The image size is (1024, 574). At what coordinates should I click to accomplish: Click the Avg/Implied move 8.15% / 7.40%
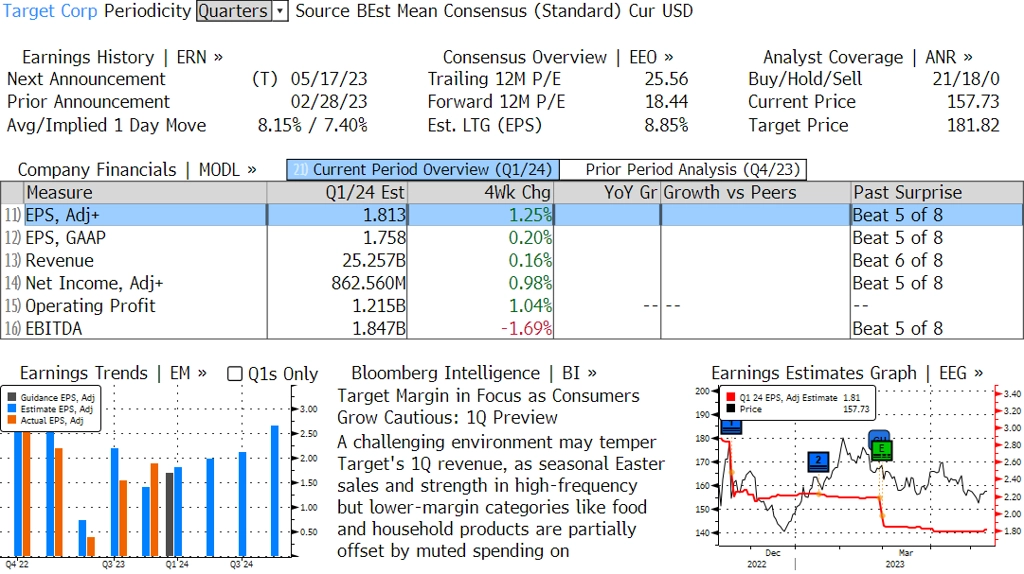point(312,125)
